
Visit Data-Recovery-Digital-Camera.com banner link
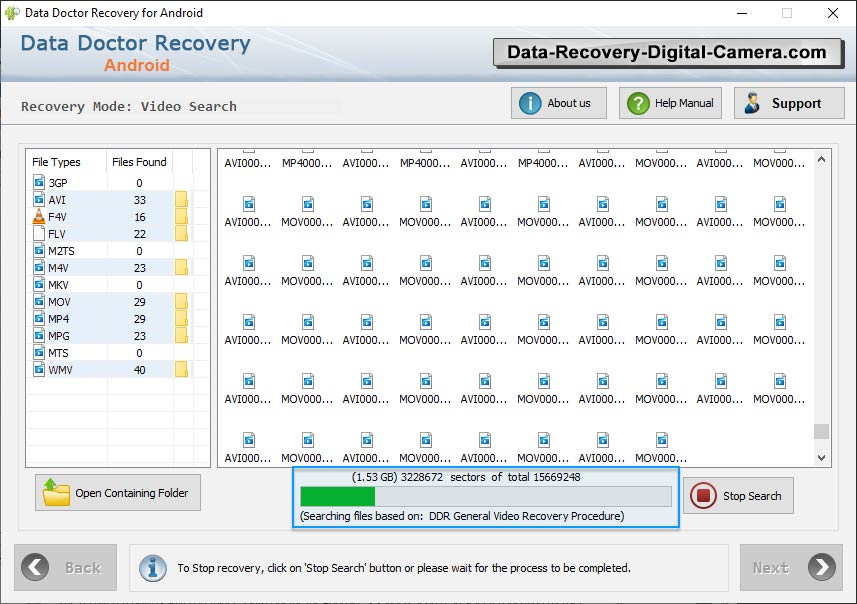[667, 52]
